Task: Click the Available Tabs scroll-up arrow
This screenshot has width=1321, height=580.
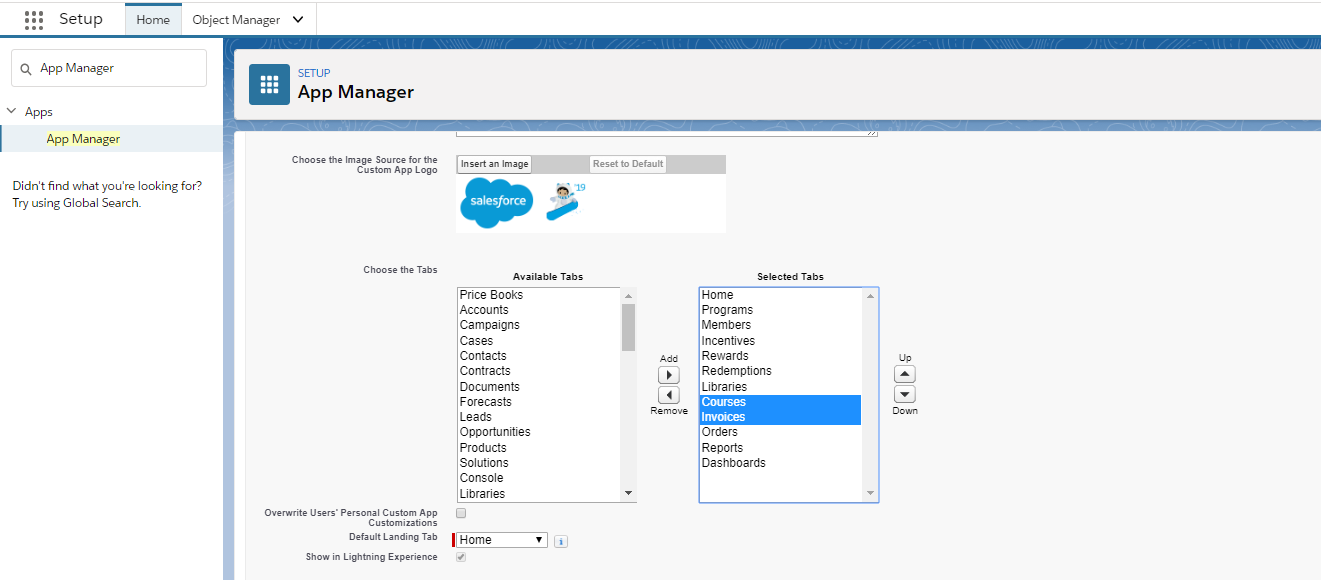Action: 628,296
